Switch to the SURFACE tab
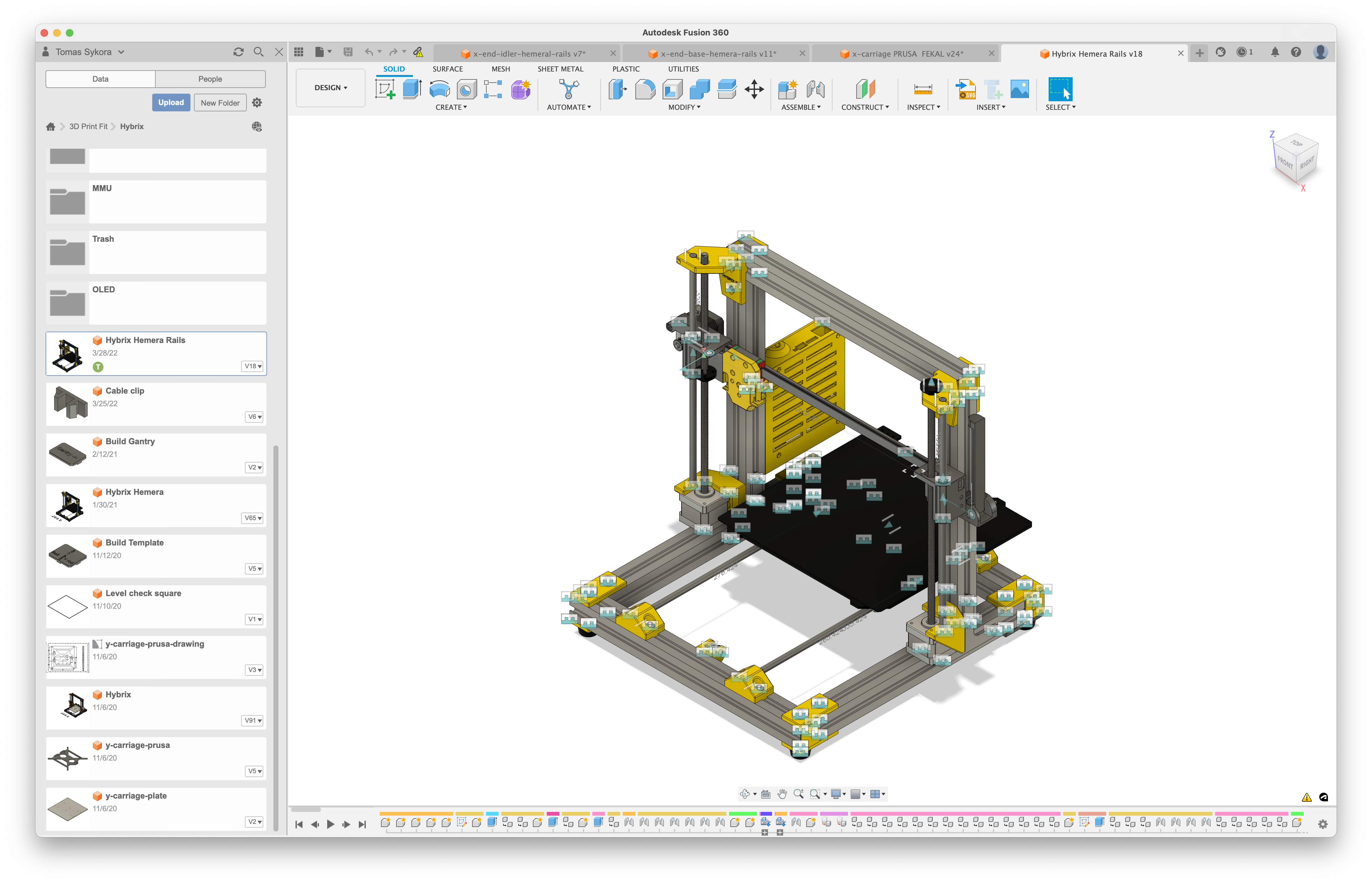1372x884 pixels. coord(447,69)
